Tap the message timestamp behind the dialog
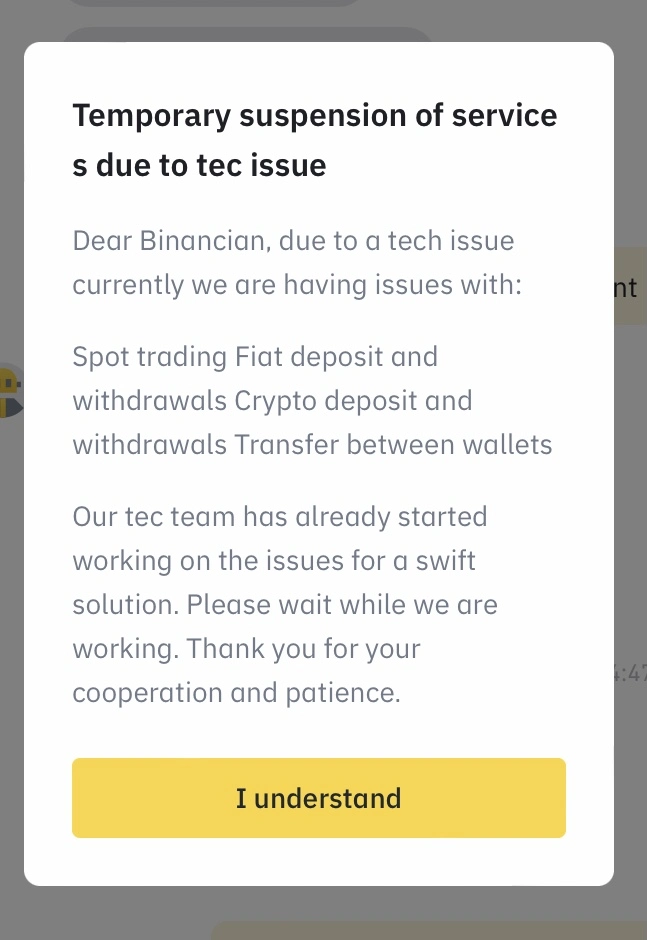This screenshot has height=940, width=647. click(x=630, y=674)
